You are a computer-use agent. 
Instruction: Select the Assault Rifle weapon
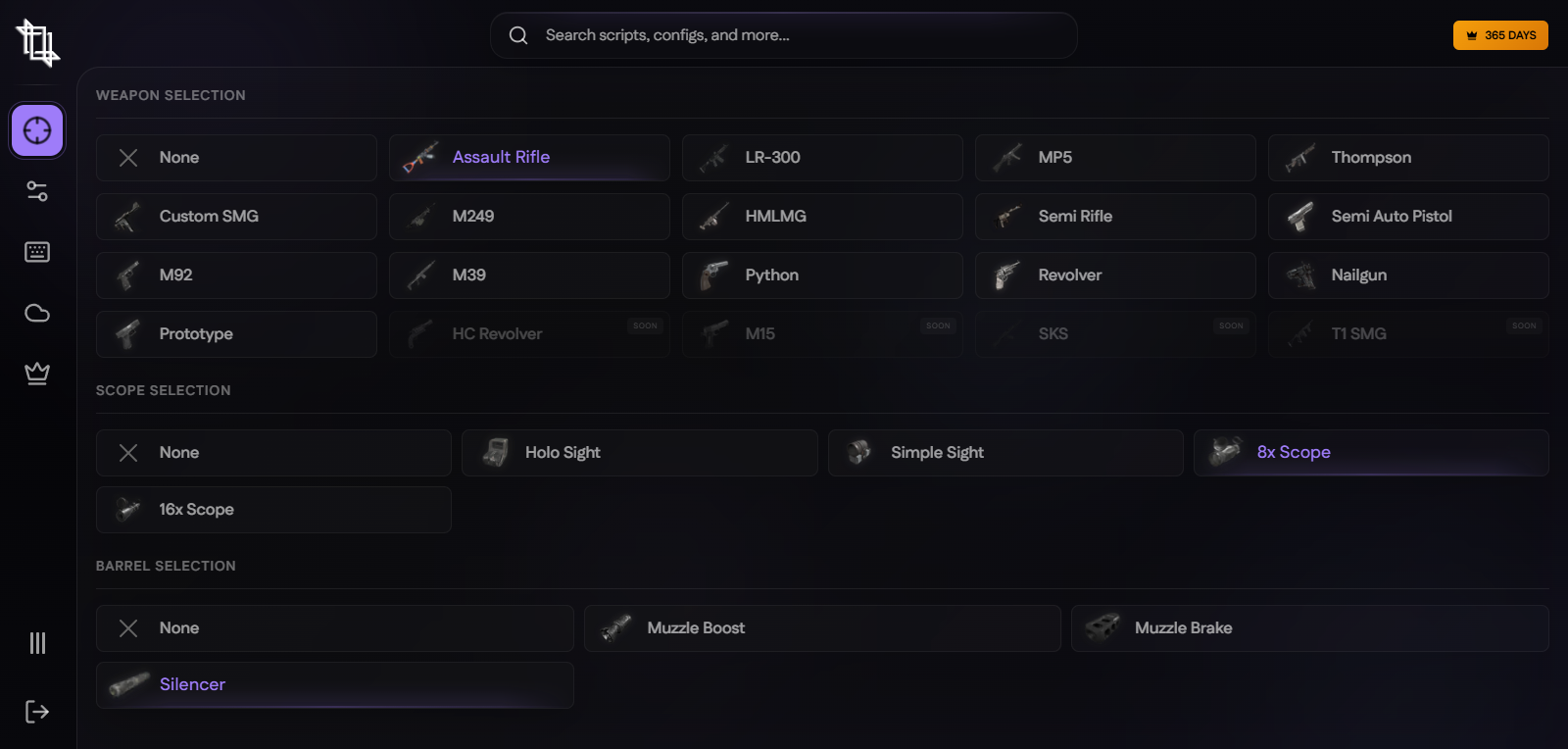coord(529,158)
